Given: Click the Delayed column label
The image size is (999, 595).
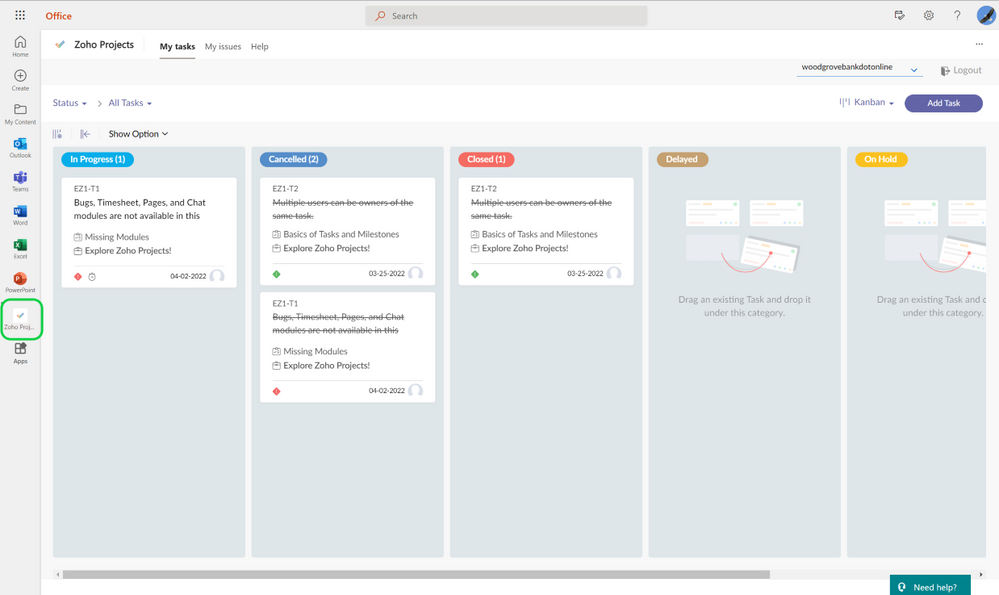Looking at the screenshot, I should (682, 159).
